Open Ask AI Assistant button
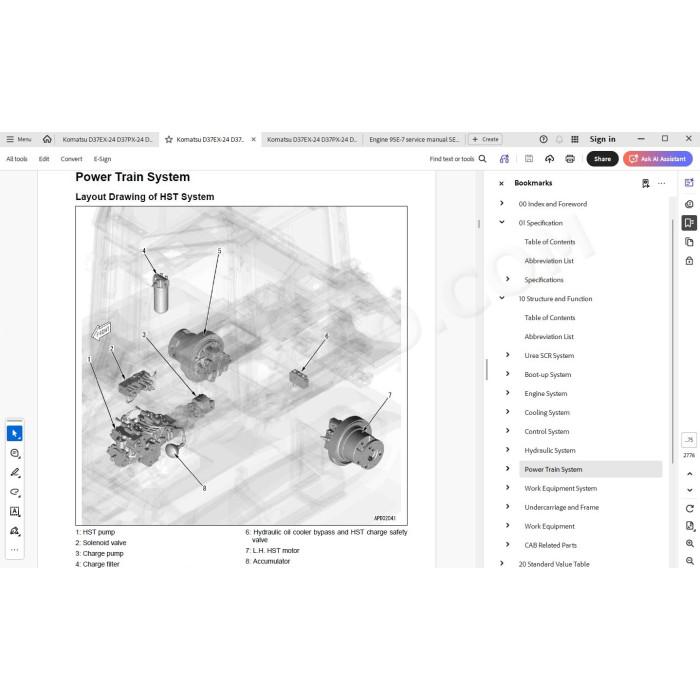The width and height of the screenshot is (700, 700). pos(658,159)
